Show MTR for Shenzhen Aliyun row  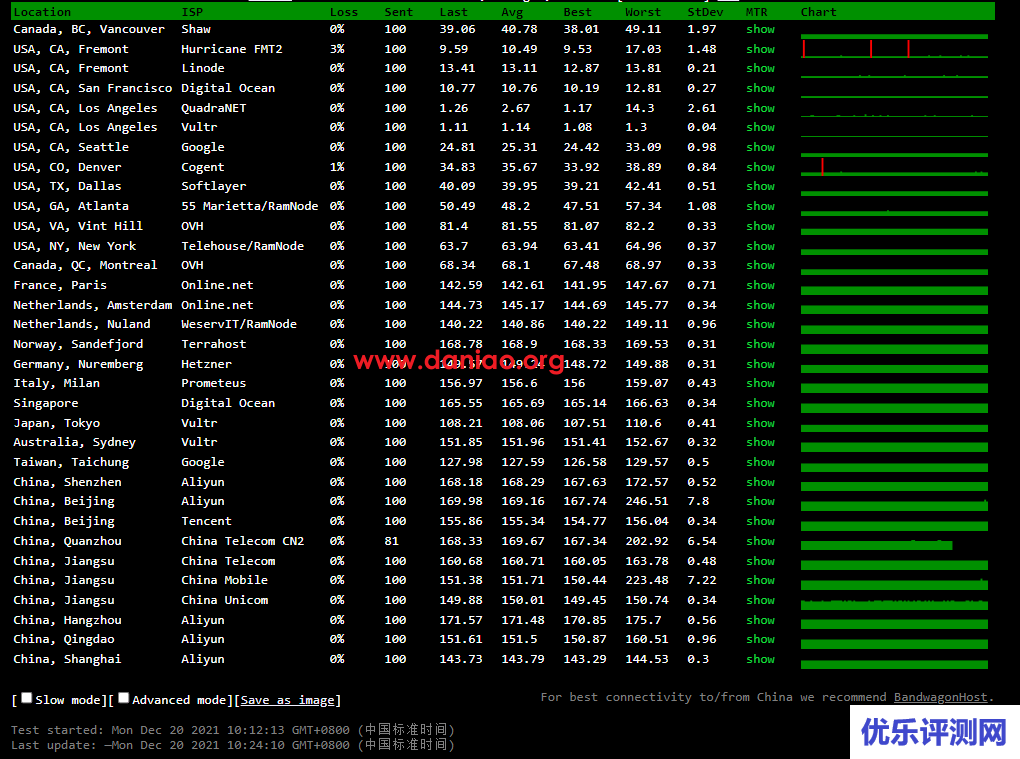[x=760, y=483]
